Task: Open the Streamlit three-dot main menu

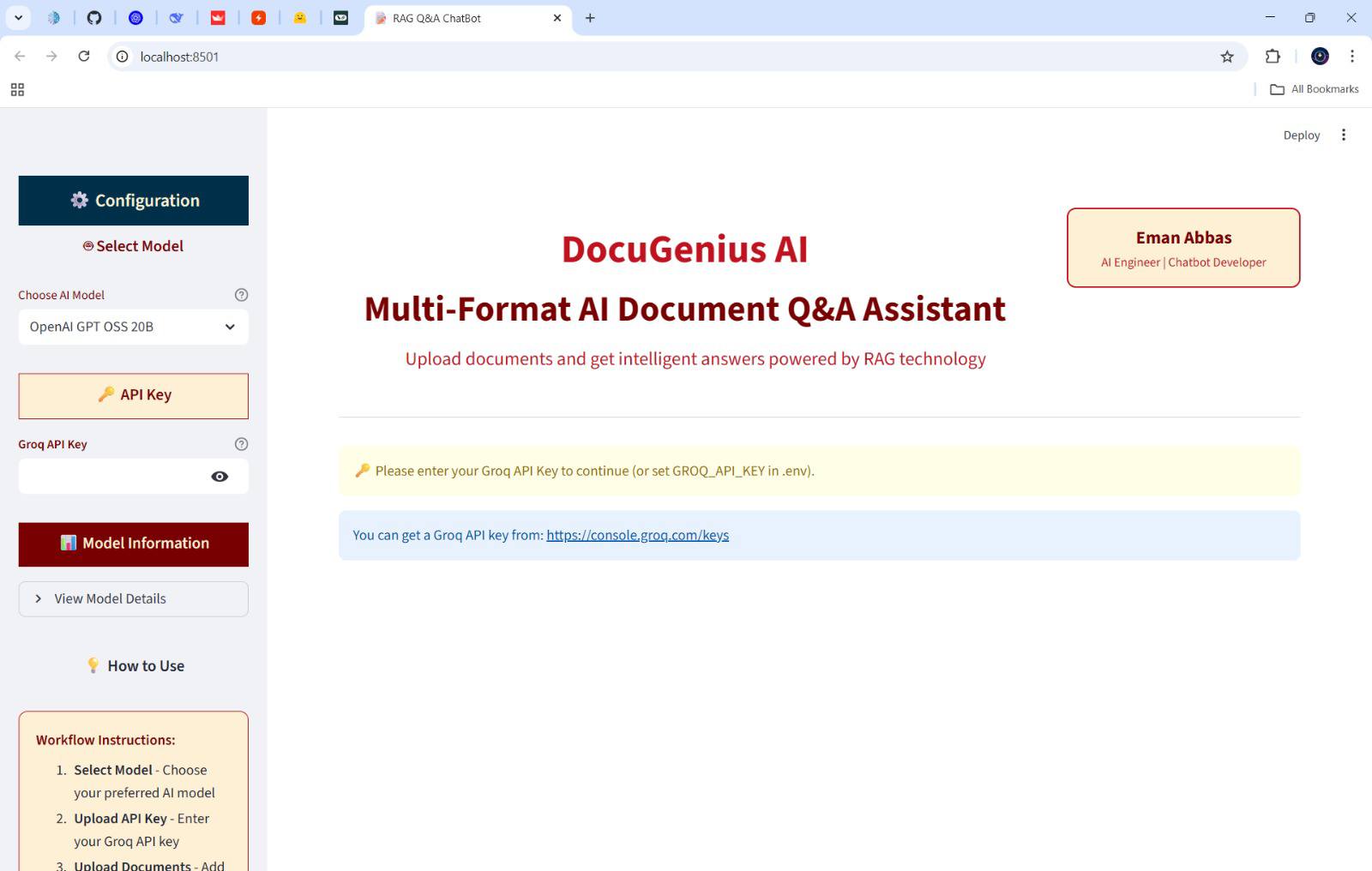Action: [x=1344, y=135]
